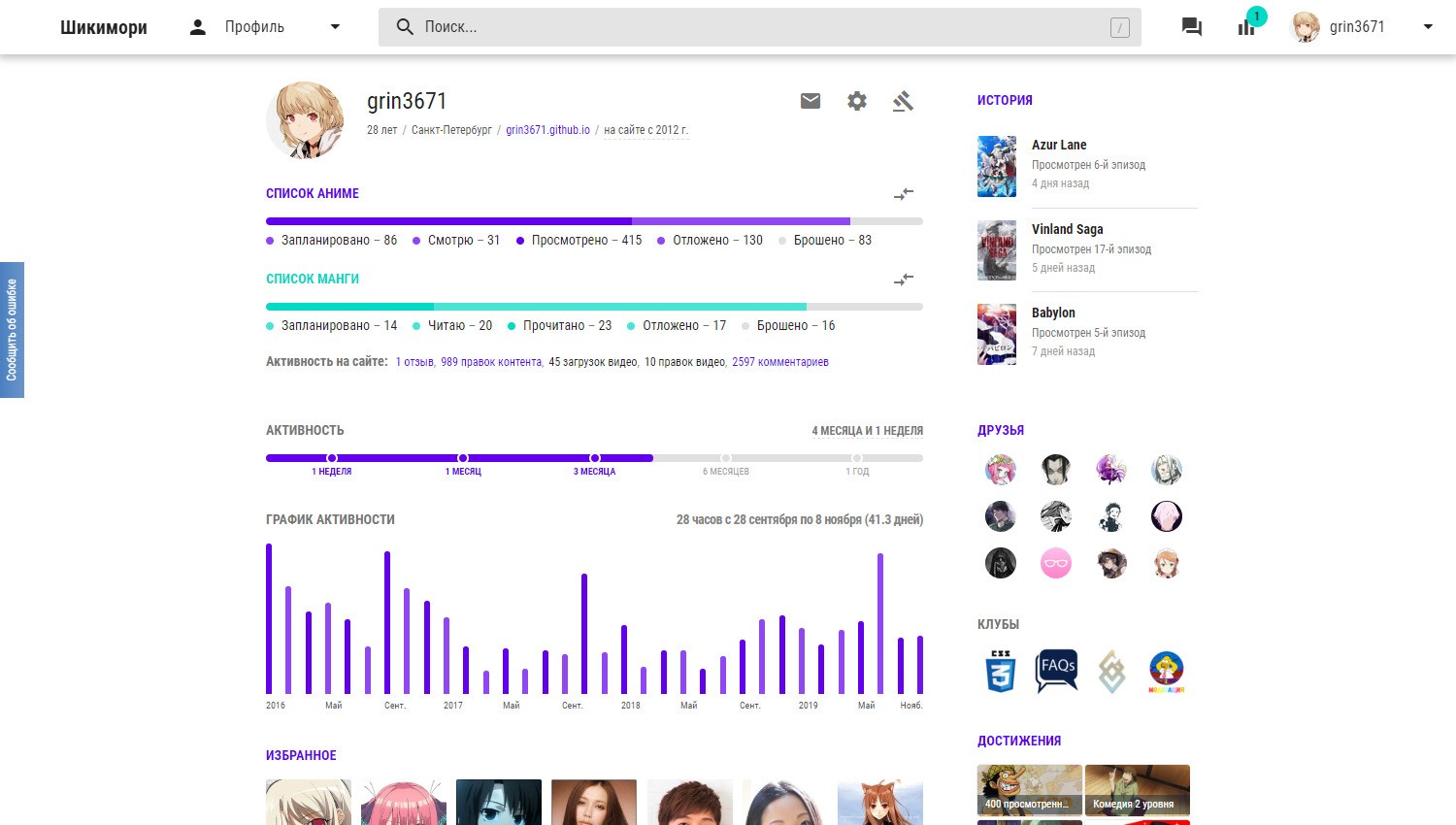
Task: Open the FAQs club icon
Action: click(x=1056, y=671)
